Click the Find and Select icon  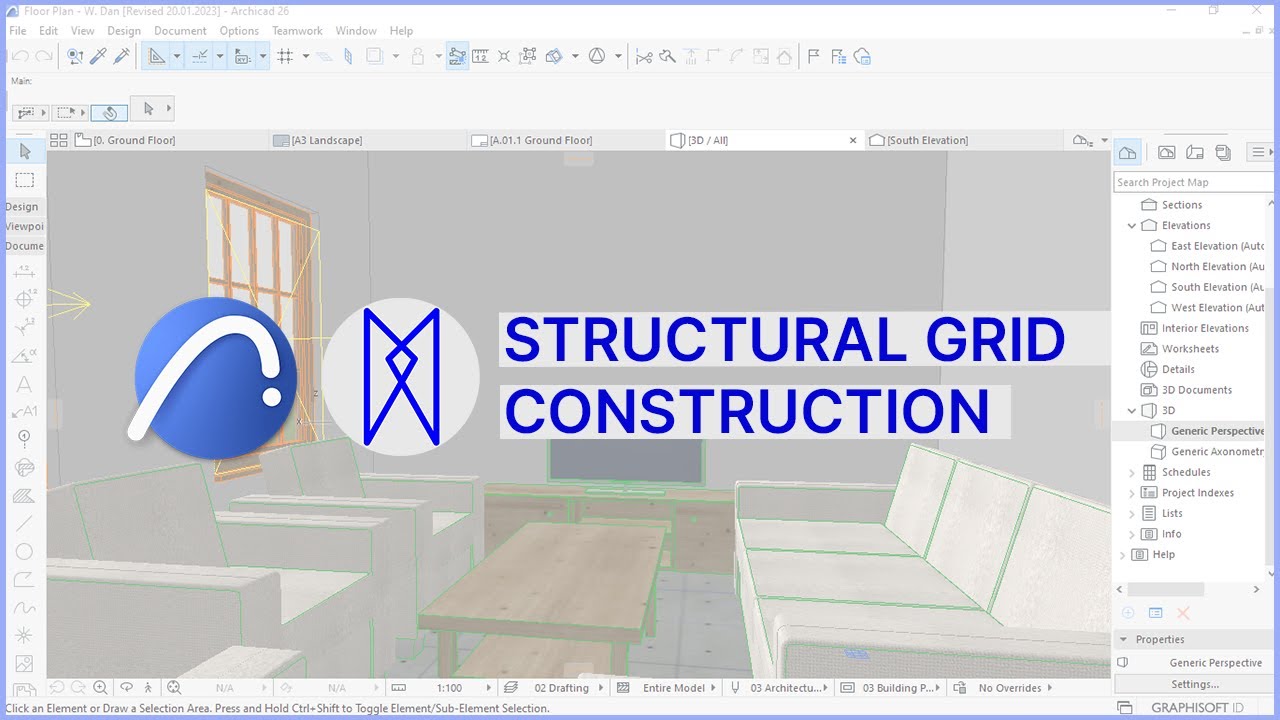pyautogui.click(x=75, y=57)
